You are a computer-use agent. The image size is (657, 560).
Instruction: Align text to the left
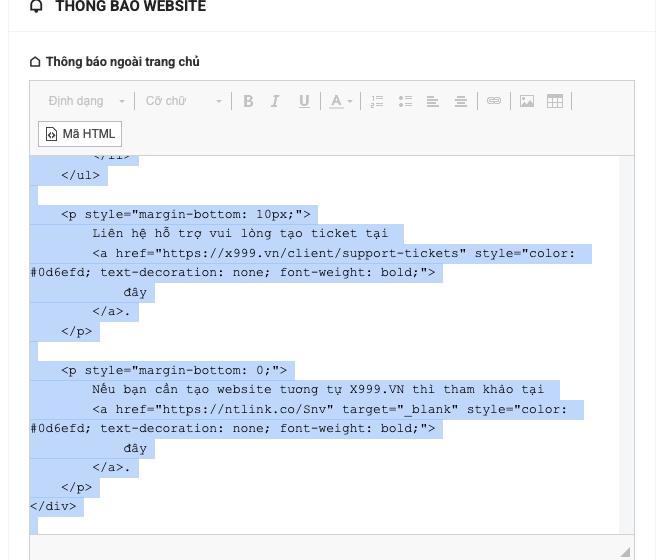(x=433, y=101)
